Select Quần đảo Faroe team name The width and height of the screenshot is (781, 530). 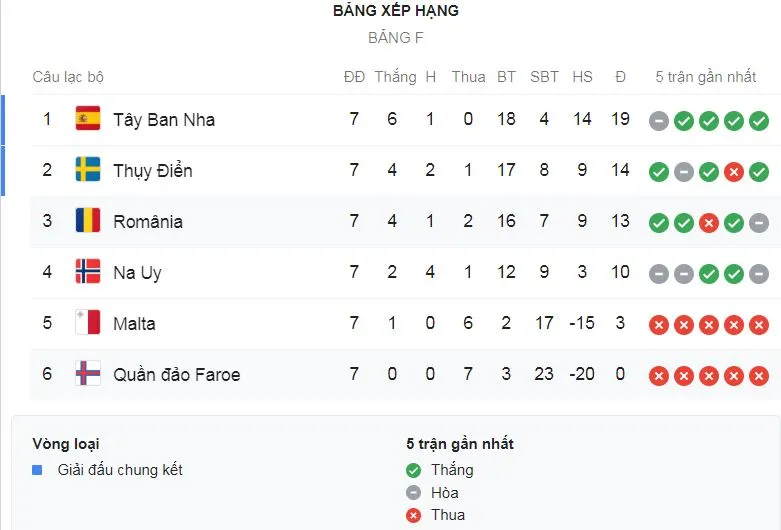click(177, 375)
